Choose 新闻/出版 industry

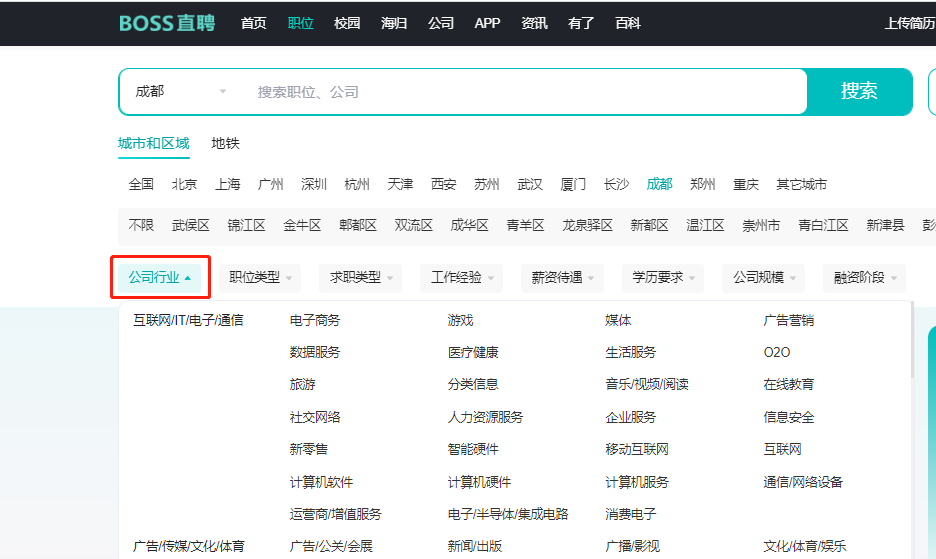(475, 546)
